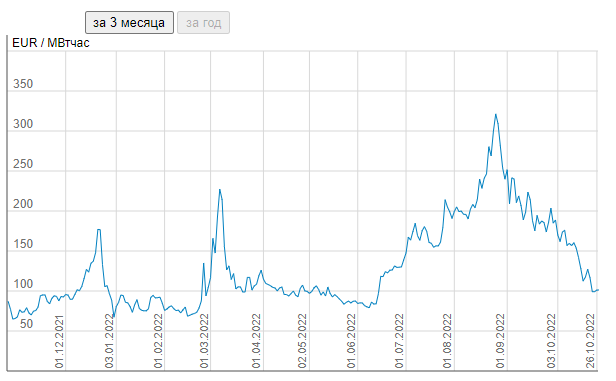Select the 'за 3 месяца' period button

(x=129, y=23)
